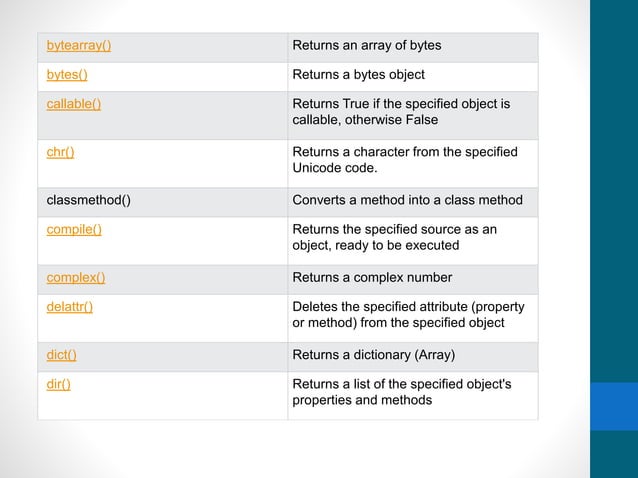Image resolution: width=638 pixels, height=478 pixels.
Task: Click the bright blue block in right sidebar
Action: 613,405
